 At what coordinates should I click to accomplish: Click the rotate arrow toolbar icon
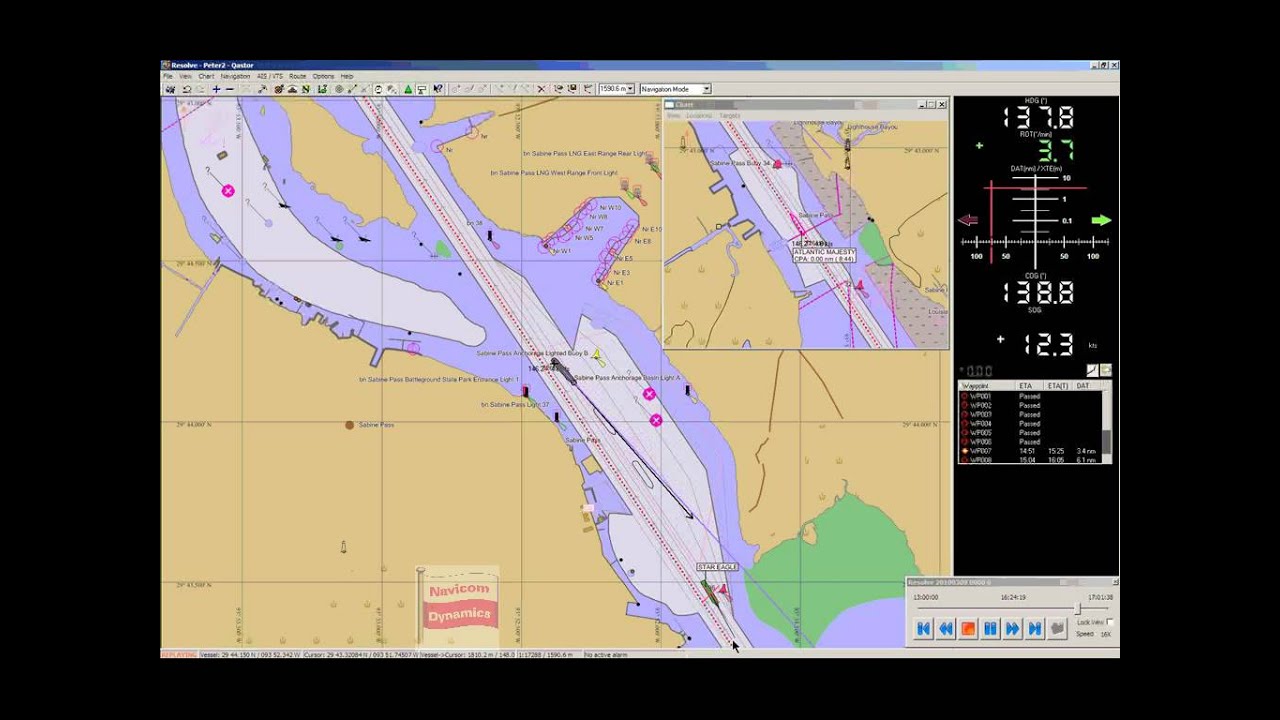(x=187, y=89)
